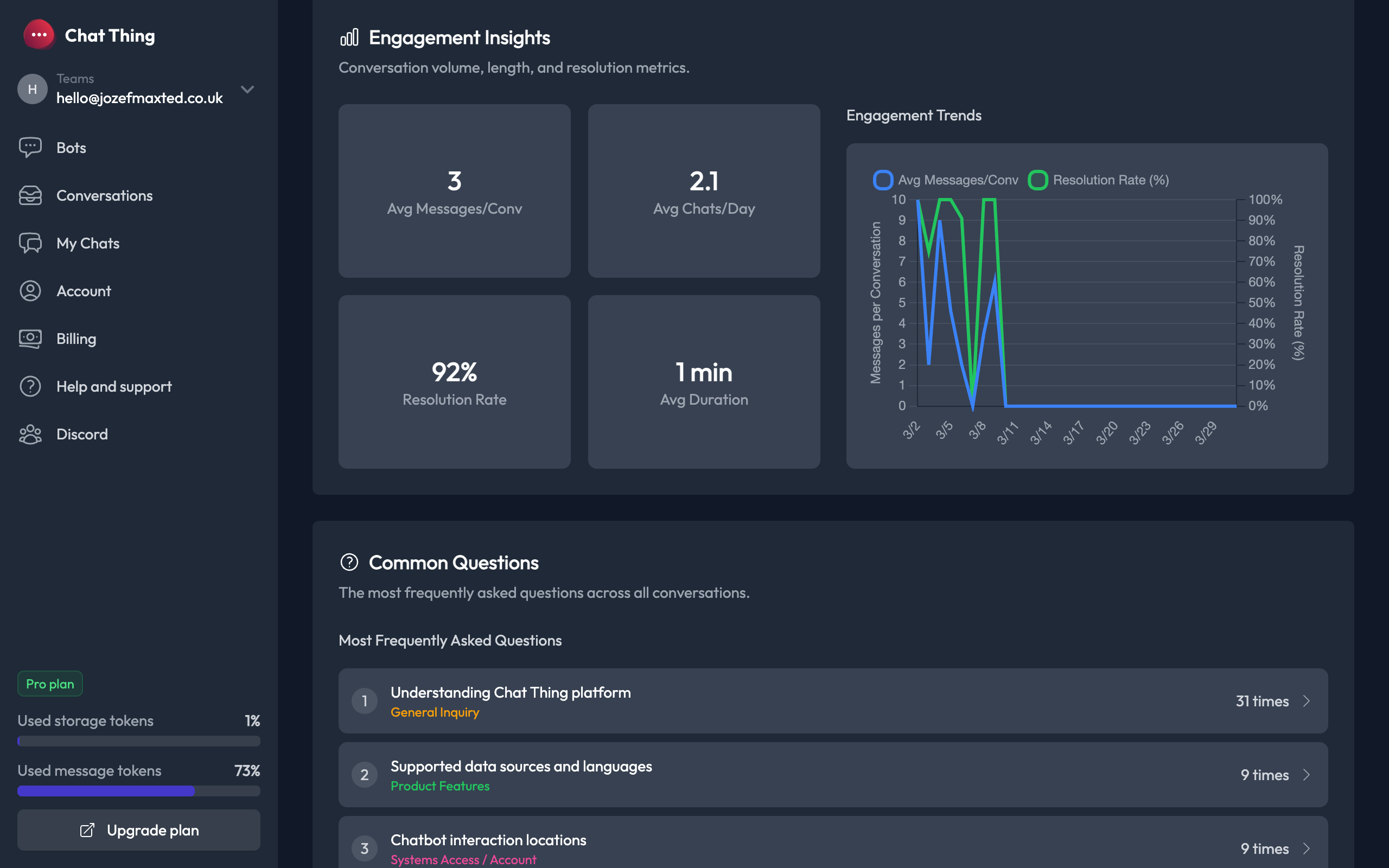Open the Bots section from the sidebar
The height and width of the screenshot is (868, 1389).
(x=30, y=148)
